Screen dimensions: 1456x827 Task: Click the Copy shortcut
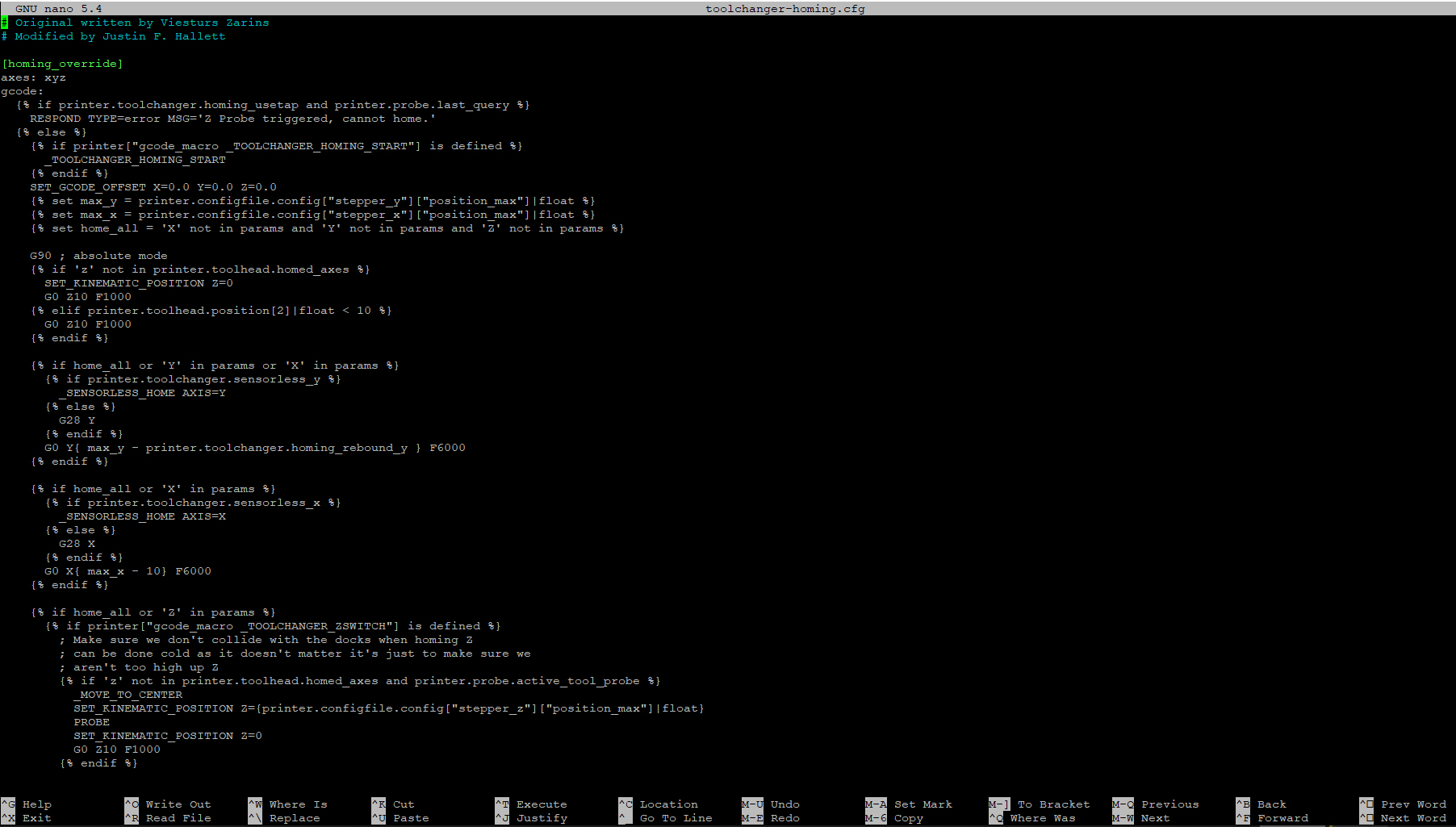point(908,818)
